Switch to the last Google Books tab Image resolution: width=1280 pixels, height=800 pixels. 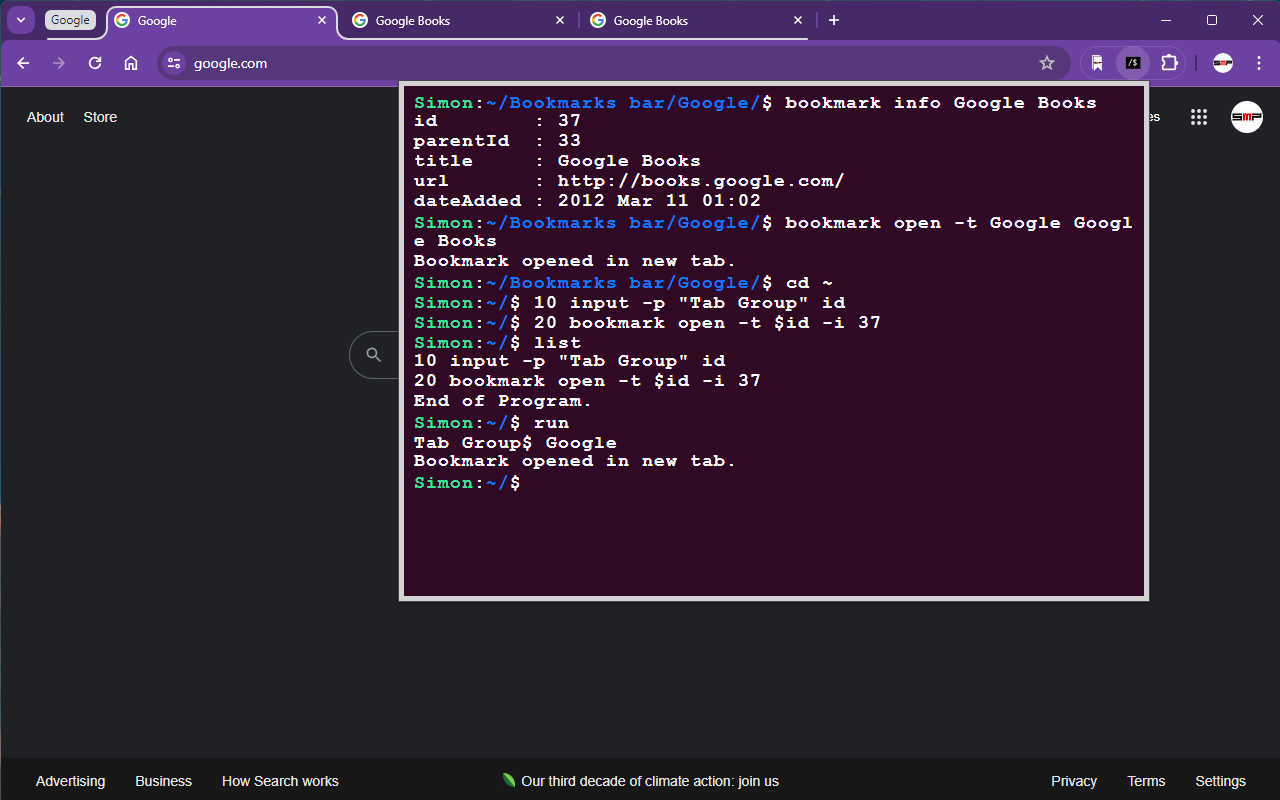coord(698,20)
